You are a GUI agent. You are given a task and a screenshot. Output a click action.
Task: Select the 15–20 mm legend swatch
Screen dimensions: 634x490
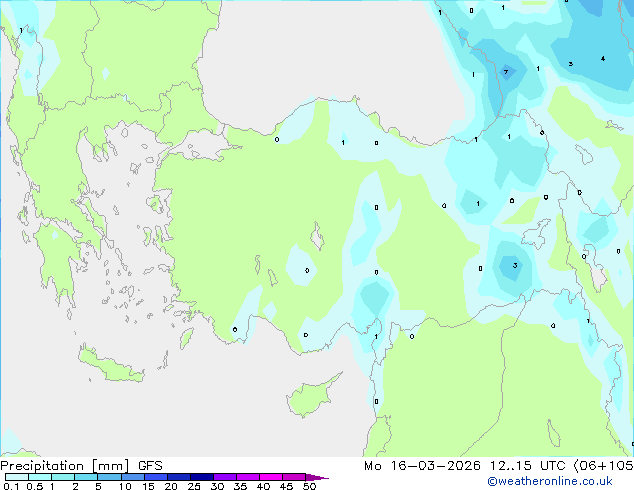click(155, 477)
